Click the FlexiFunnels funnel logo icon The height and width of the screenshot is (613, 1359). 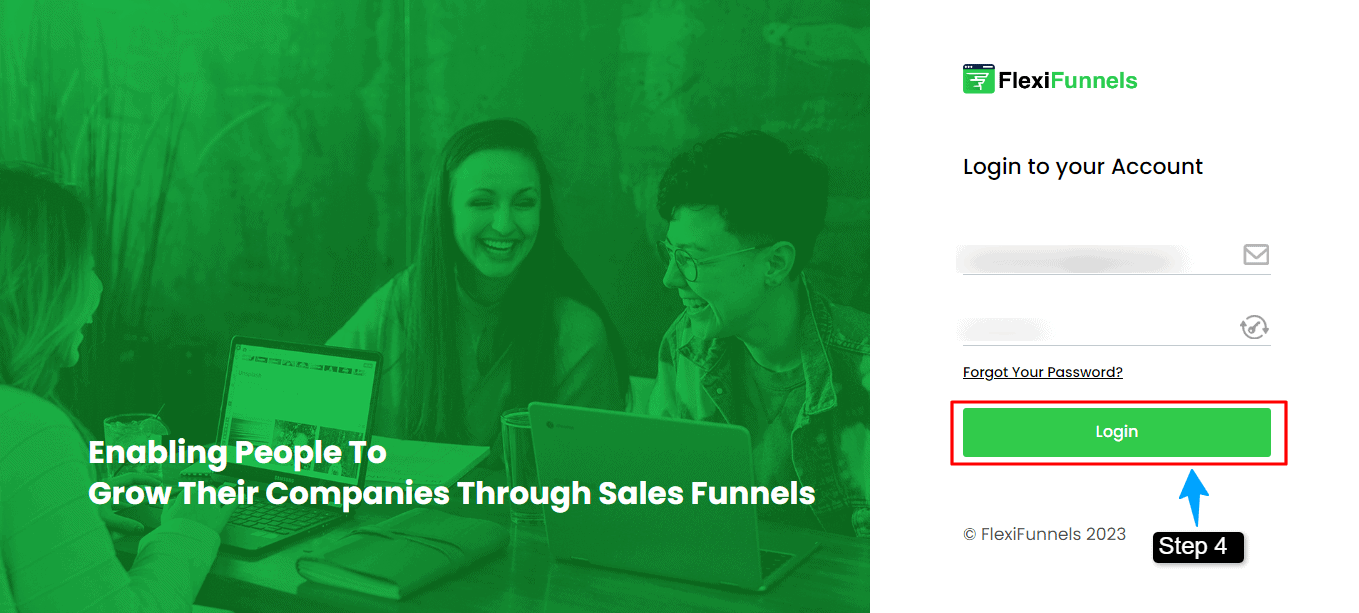click(x=978, y=80)
